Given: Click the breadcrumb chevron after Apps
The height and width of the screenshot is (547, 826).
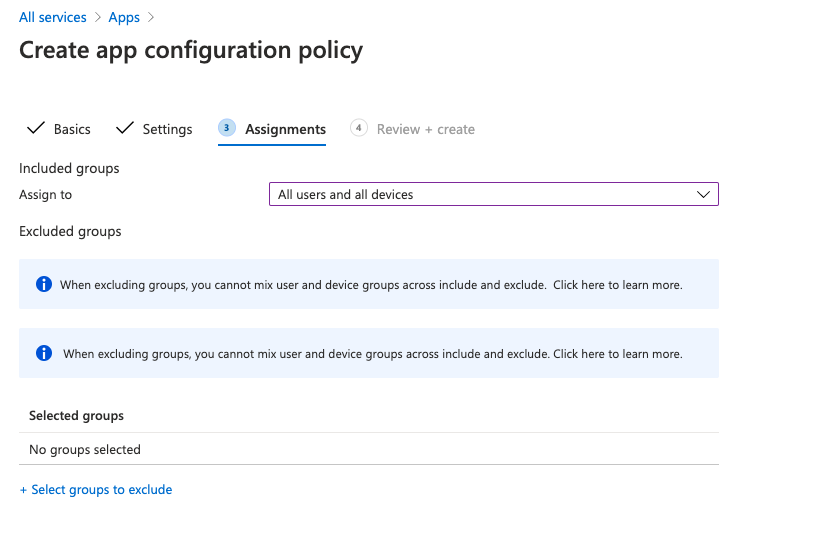Looking at the screenshot, I should [x=151, y=18].
